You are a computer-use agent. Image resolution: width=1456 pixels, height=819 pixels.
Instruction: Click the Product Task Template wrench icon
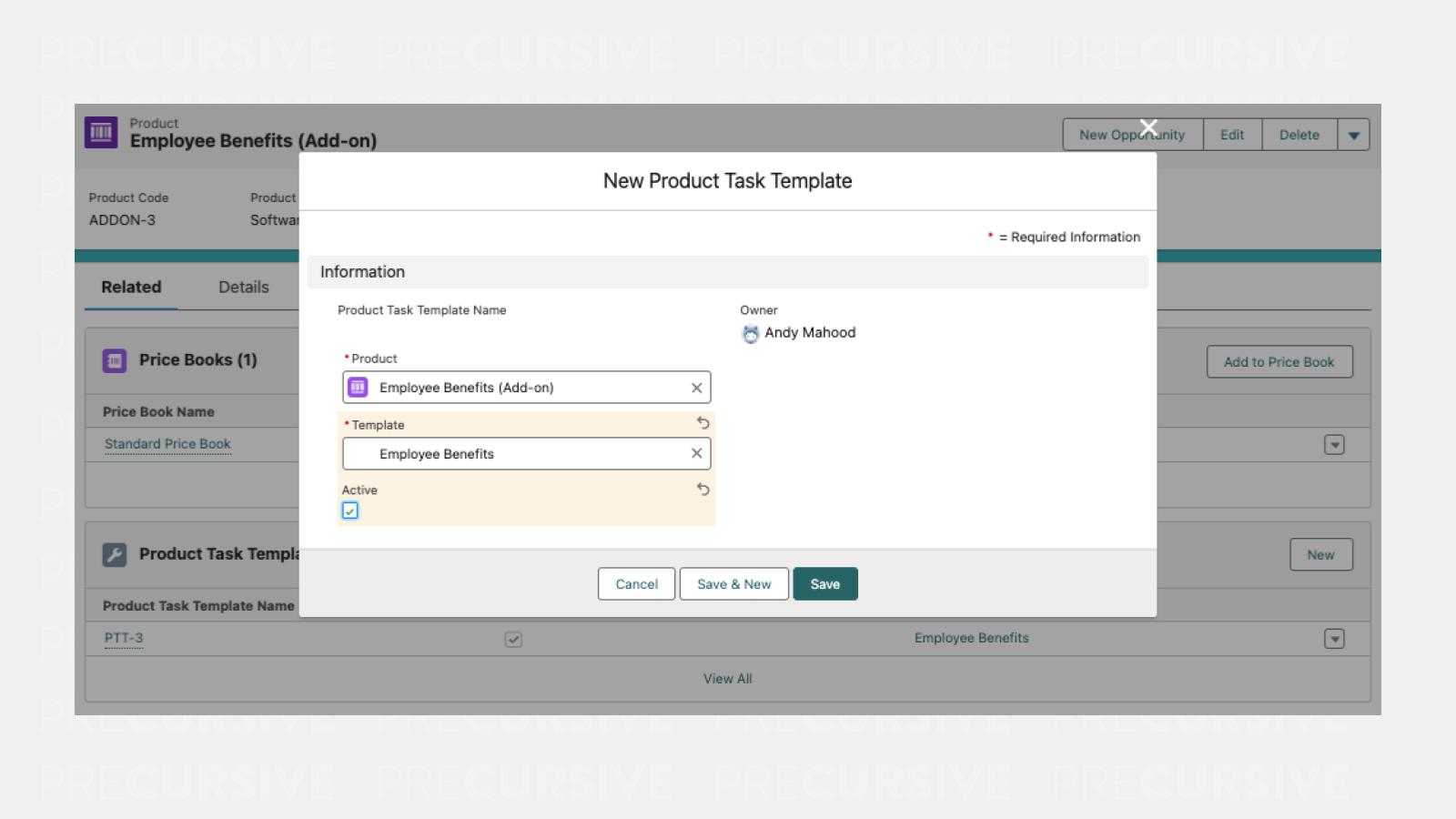[x=115, y=554]
